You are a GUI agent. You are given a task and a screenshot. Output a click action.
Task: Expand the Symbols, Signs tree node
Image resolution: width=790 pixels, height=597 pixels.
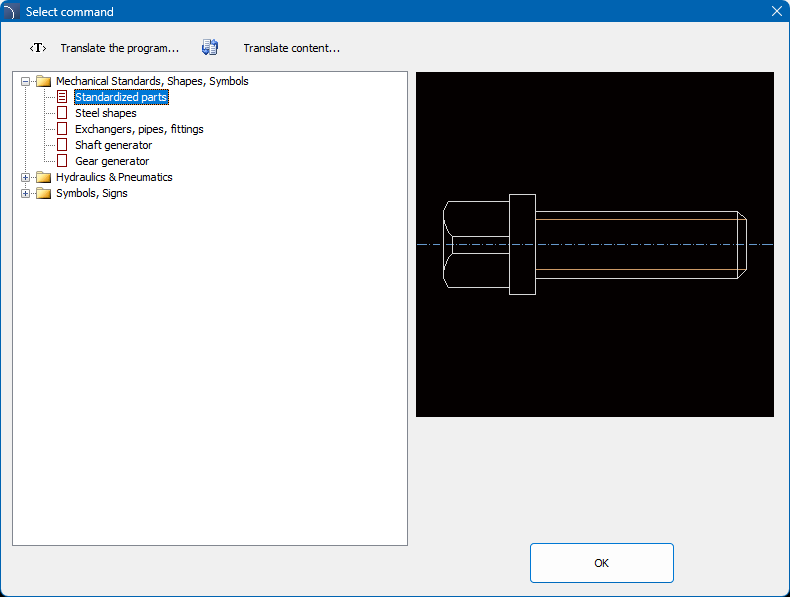pyautogui.click(x=26, y=193)
